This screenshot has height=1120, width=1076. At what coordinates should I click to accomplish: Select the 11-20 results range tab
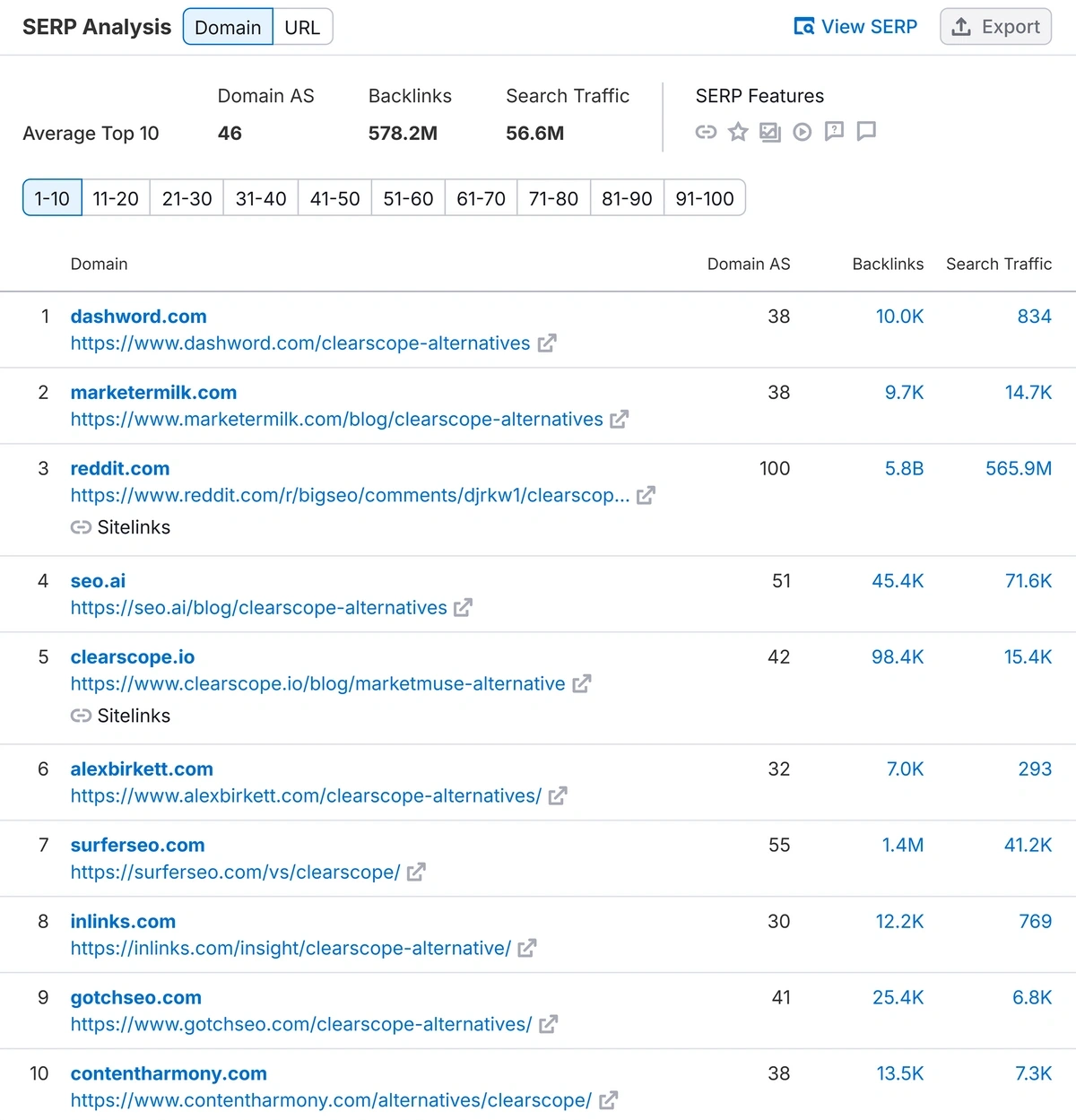116,198
